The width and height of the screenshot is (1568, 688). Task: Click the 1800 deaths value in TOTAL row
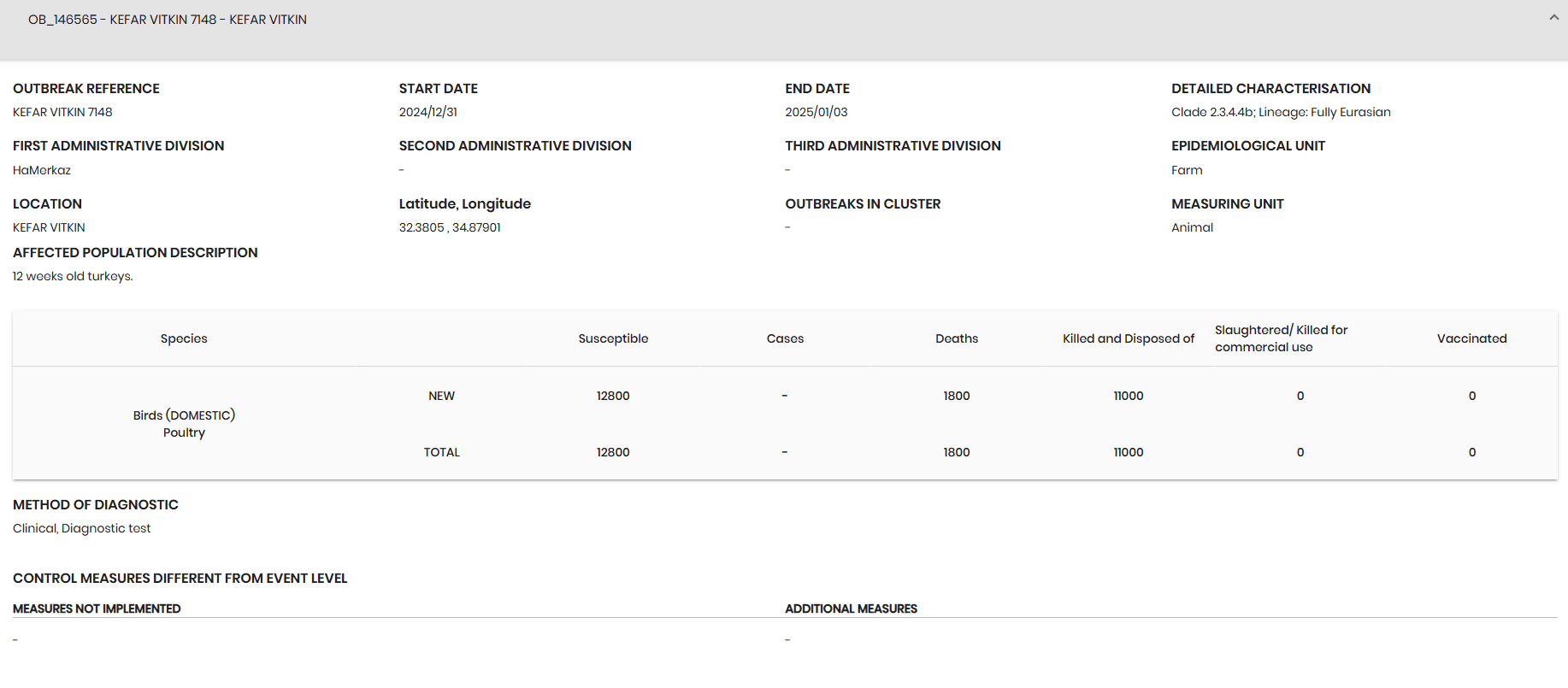(957, 452)
